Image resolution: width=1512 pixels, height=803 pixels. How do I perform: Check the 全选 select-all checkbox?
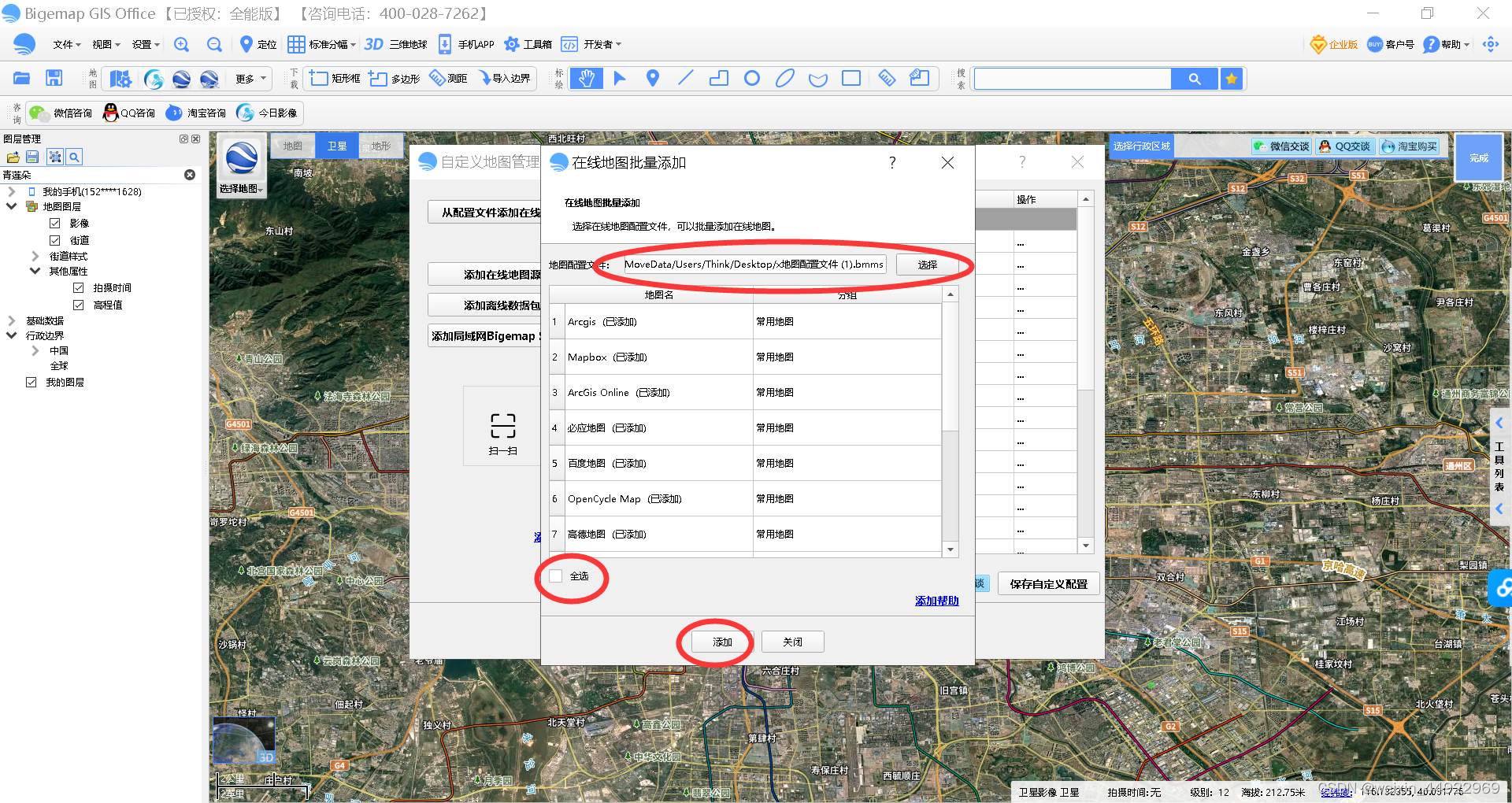(556, 576)
